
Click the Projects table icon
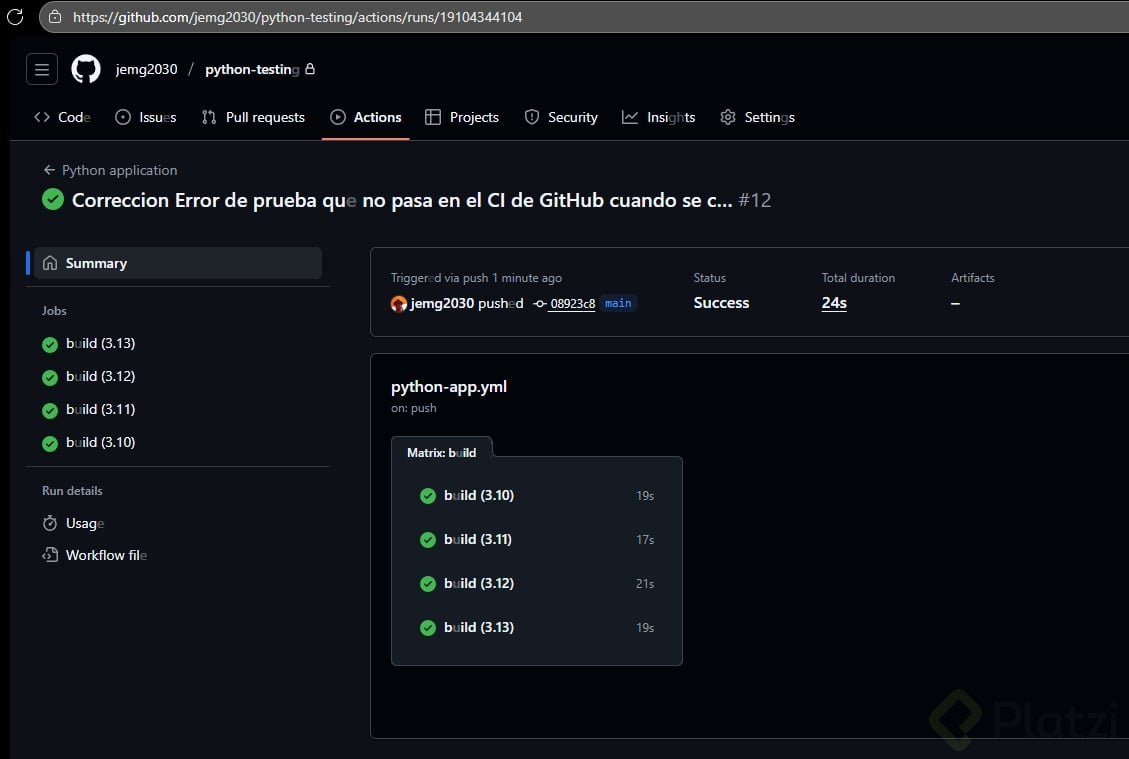point(433,117)
